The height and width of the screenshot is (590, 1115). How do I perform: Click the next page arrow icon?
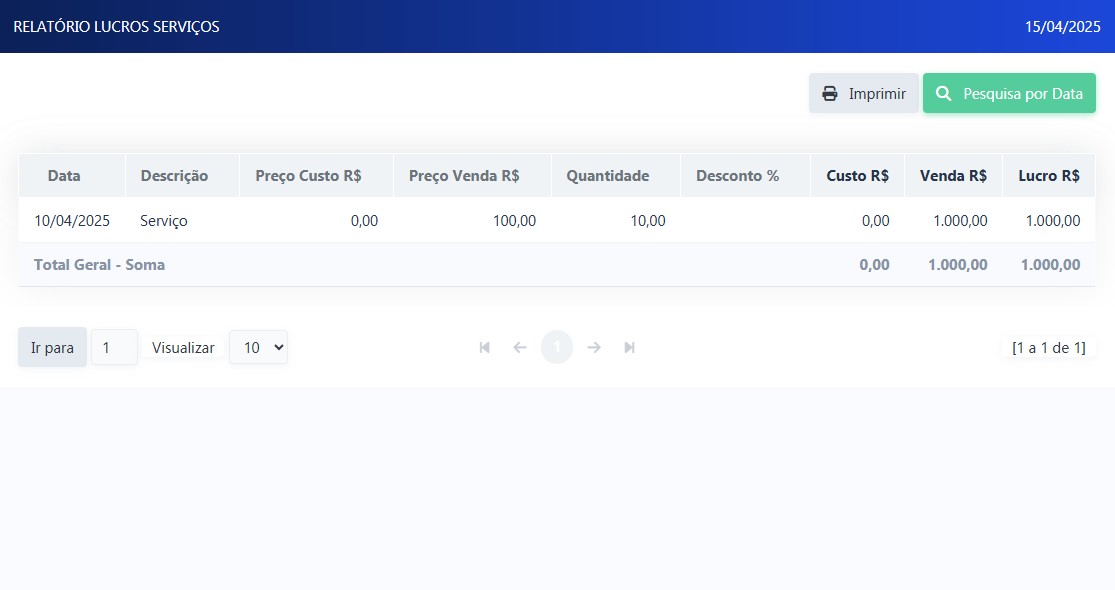tap(594, 348)
